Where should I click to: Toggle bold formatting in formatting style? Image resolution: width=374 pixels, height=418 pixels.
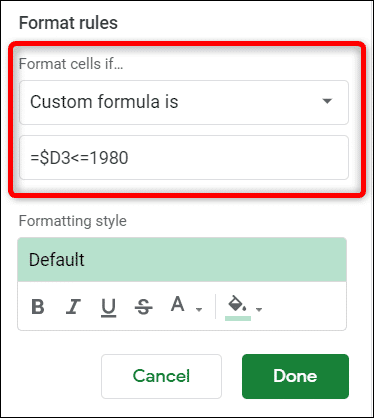pyautogui.click(x=38, y=307)
